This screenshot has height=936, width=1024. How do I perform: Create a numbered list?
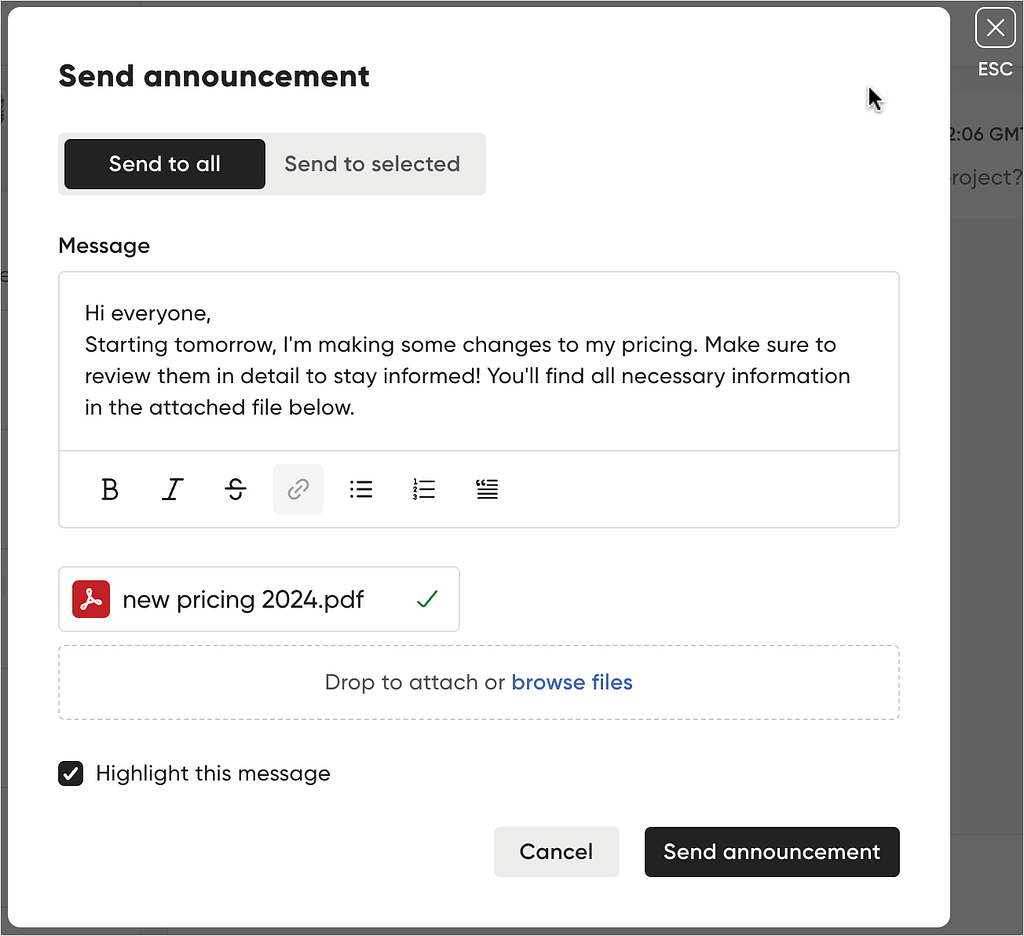424,489
